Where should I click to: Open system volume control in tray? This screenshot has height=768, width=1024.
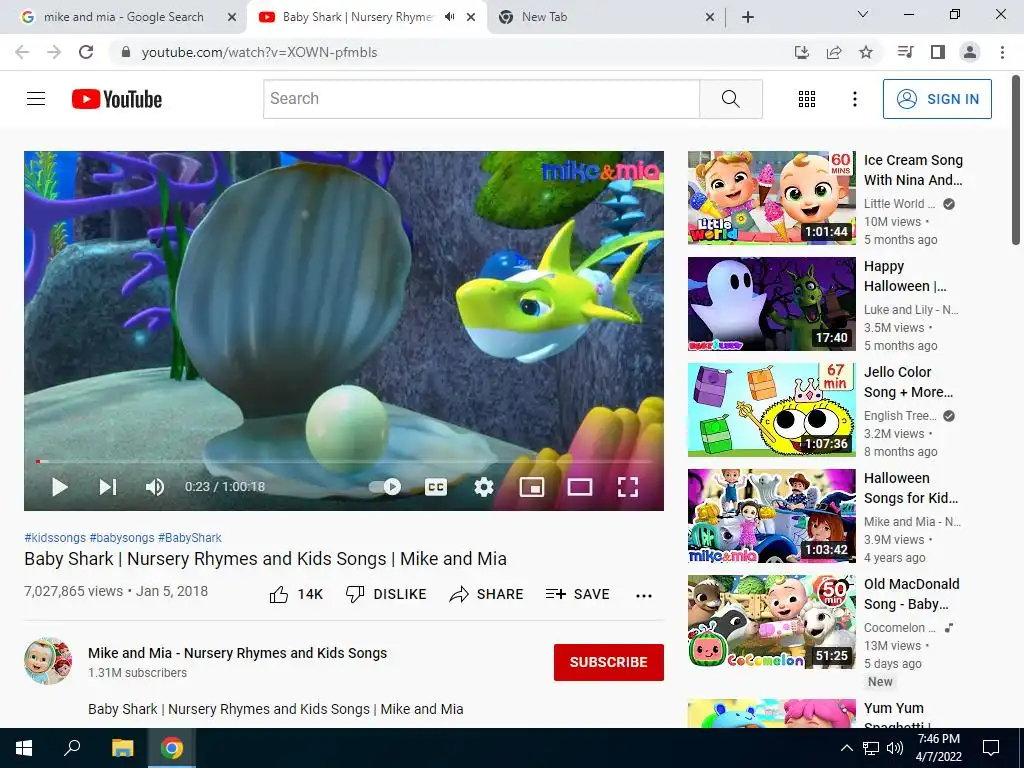895,748
